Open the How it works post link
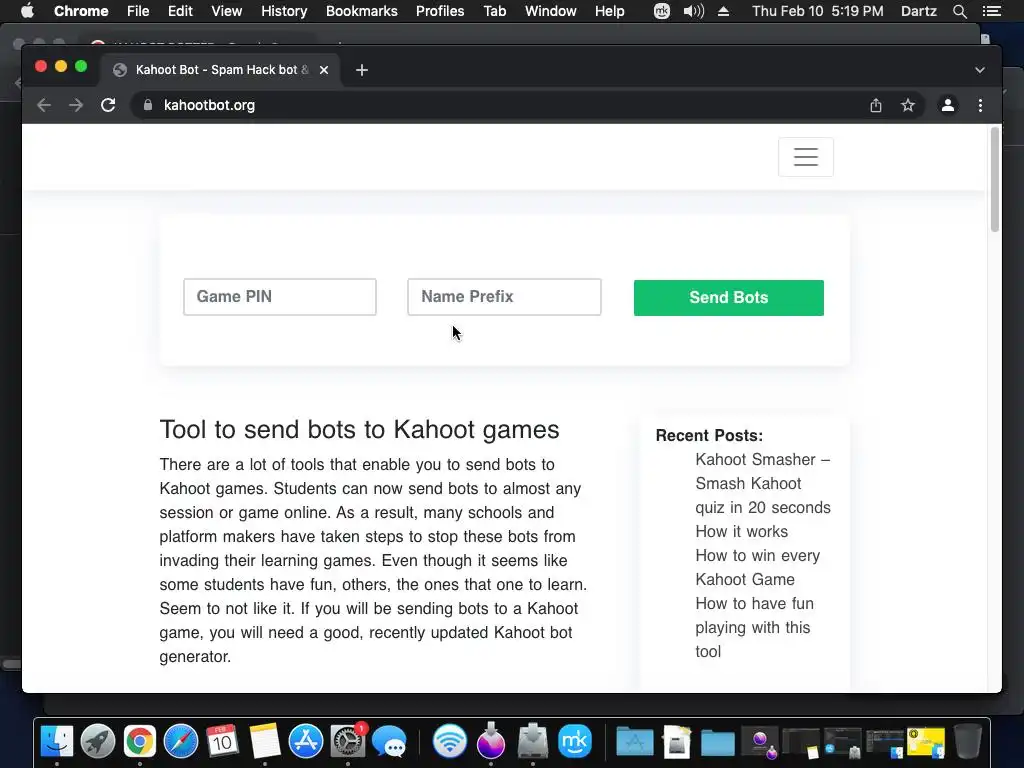 pos(742,532)
